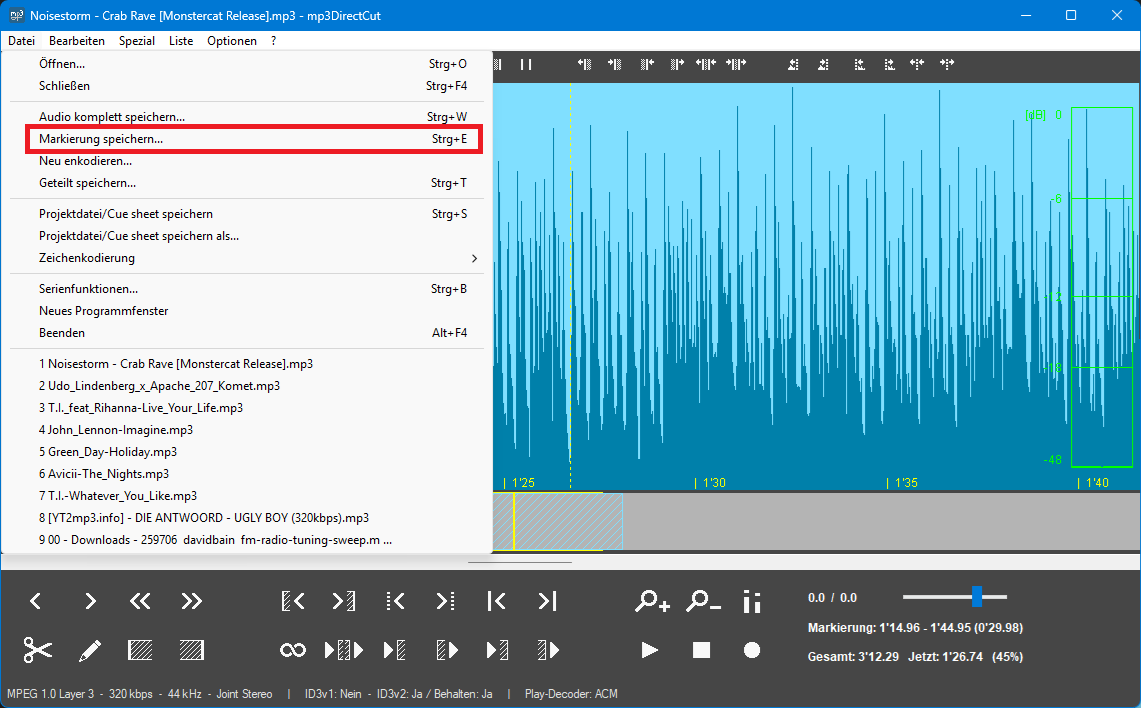The image size is (1141, 708).
Task: Zoom out of the waveform with the minus magnifier
Action: coord(701,601)
